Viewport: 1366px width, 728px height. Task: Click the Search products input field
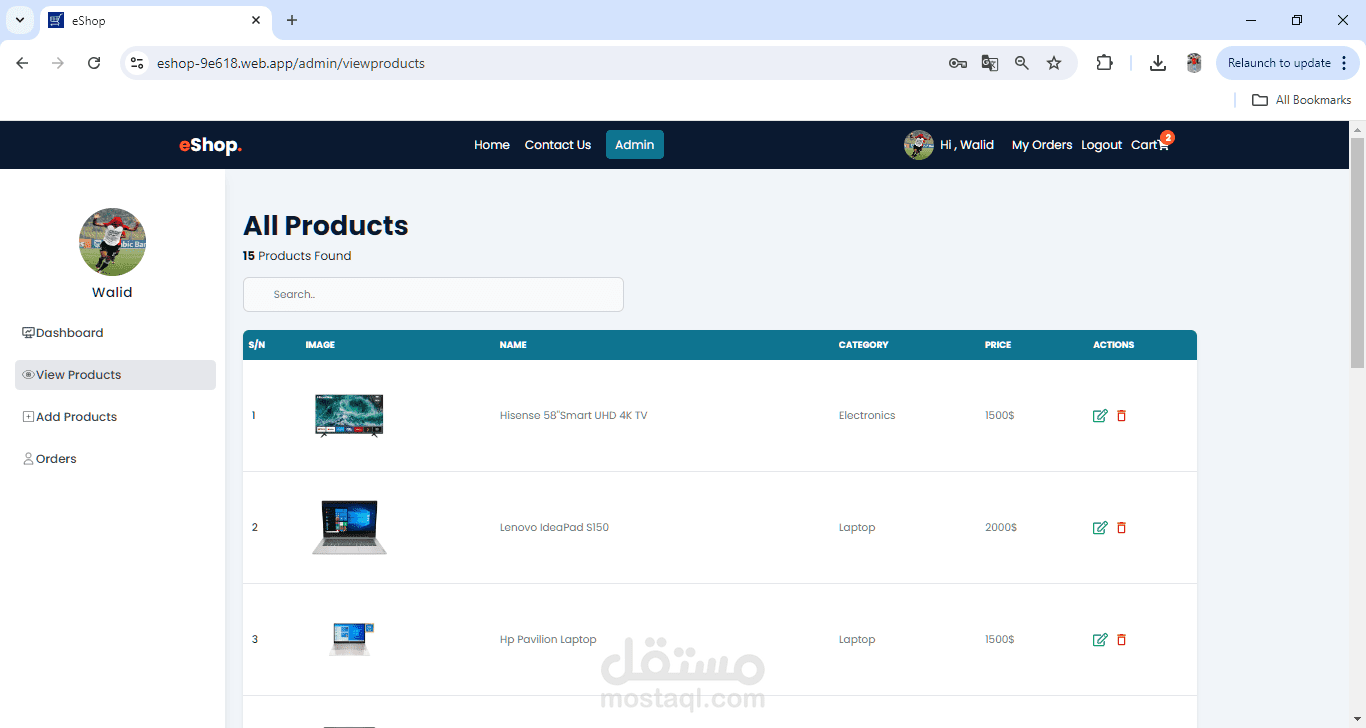[433, 294]
